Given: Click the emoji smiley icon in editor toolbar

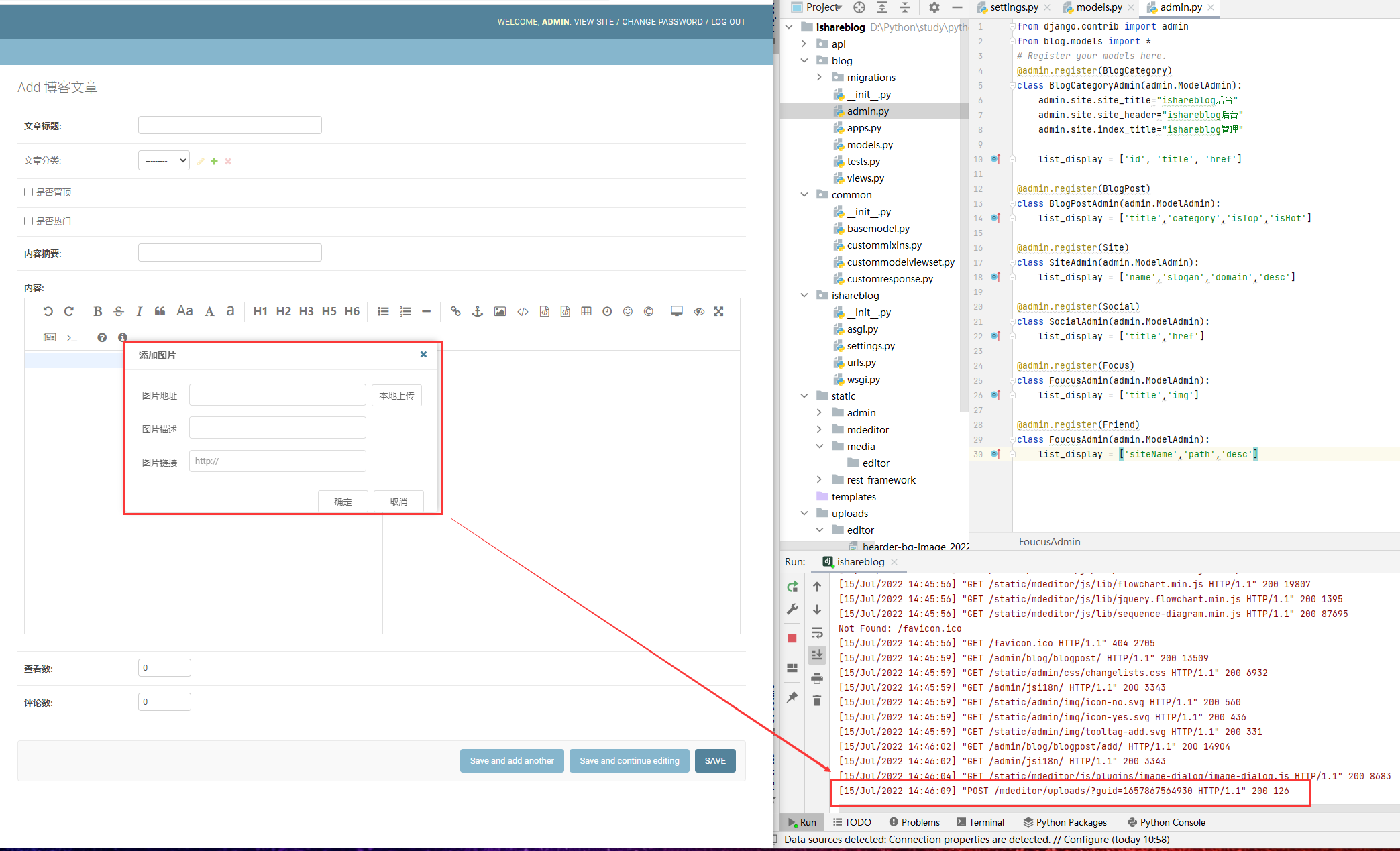Looking at the screenshot, I should click(628, 311).
